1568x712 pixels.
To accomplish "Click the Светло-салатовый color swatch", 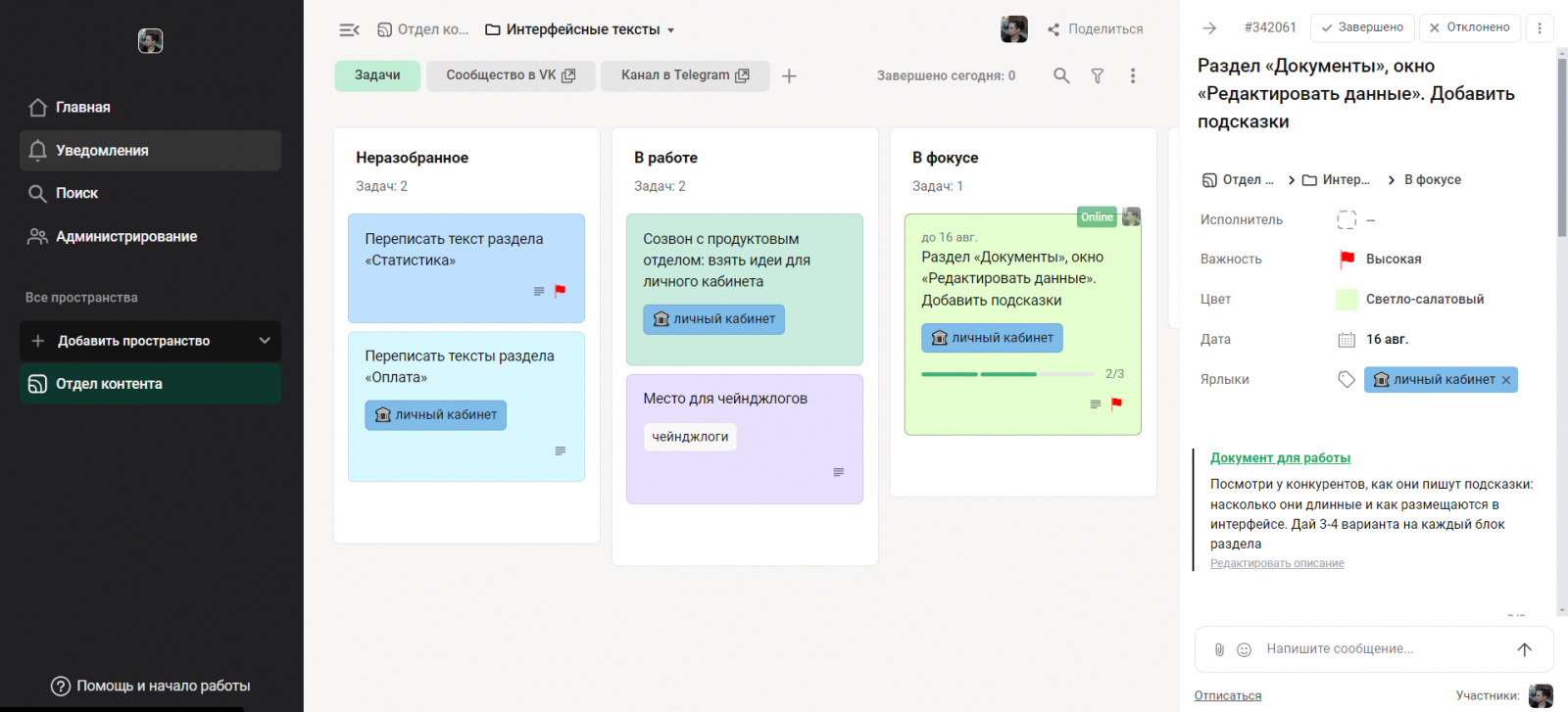I will pyautogui.click(x=1347, y=300).
